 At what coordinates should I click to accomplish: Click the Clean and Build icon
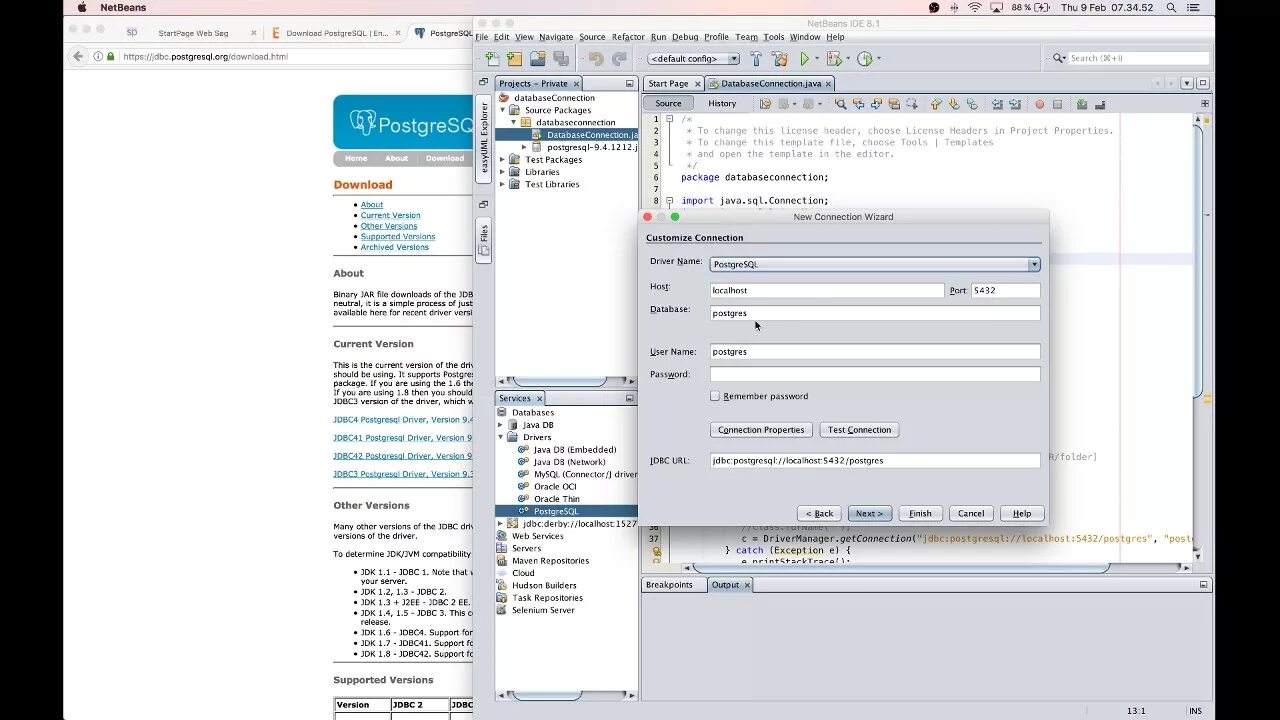tap(780, 59)
